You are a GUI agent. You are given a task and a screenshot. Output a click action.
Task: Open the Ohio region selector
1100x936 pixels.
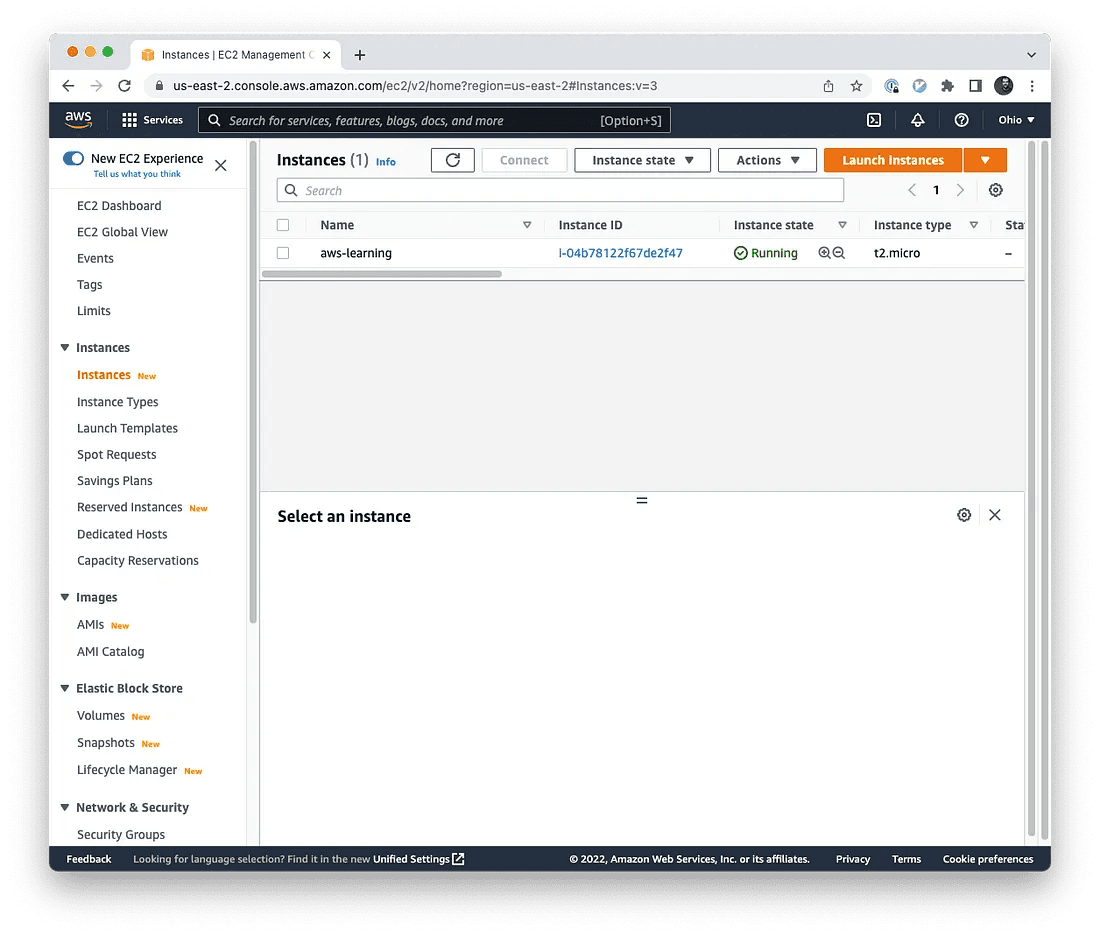(1016, 120)
